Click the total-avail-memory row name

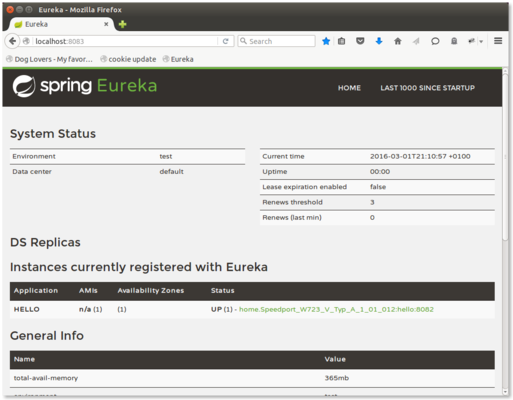coord(46,378)
